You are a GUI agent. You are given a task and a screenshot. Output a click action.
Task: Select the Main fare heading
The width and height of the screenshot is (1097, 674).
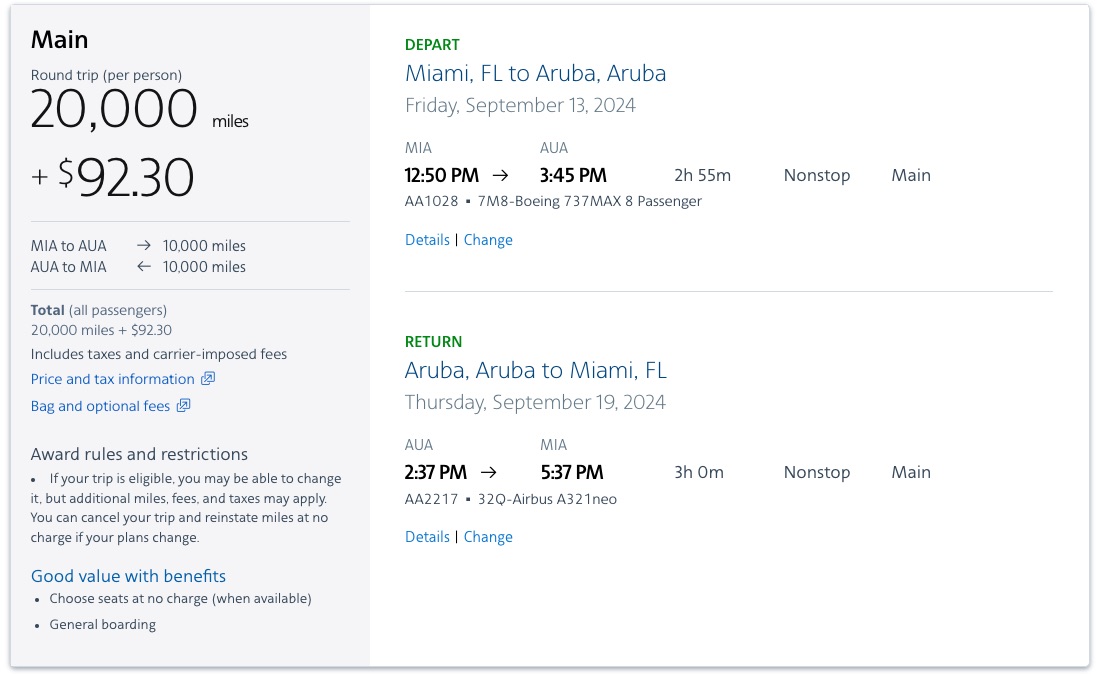[59, 39]
